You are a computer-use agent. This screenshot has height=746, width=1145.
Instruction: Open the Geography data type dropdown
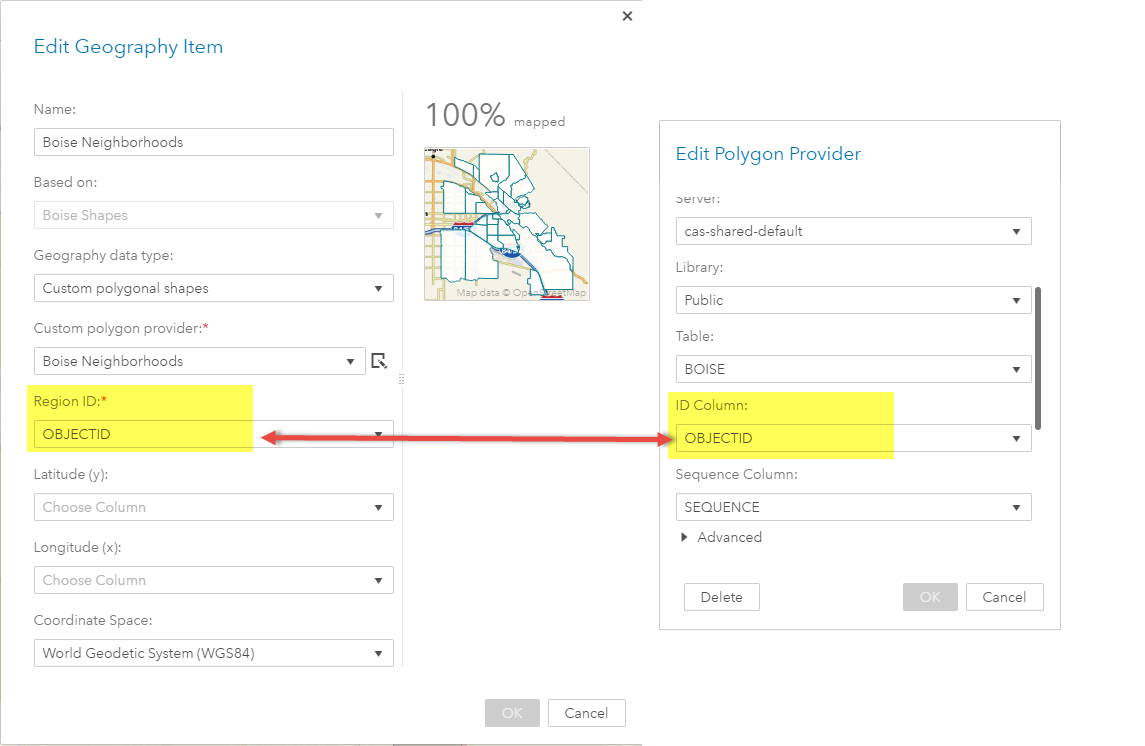213,287
